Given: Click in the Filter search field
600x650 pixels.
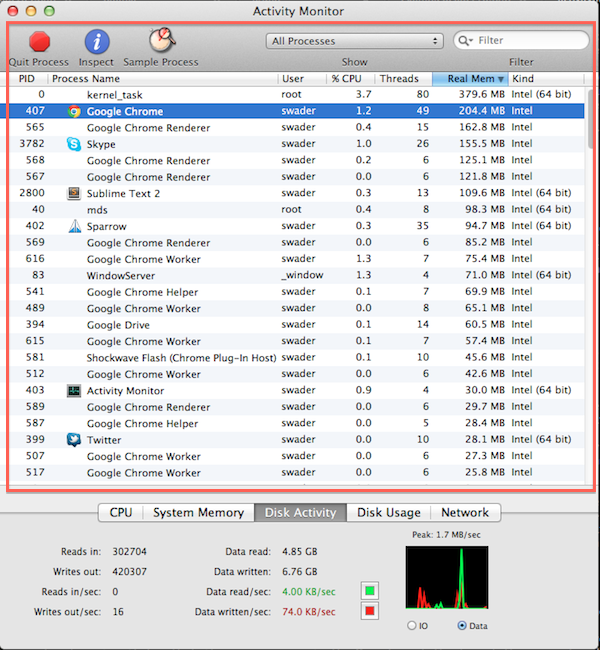Looking at the screenshot, I should tap(521, 41).
